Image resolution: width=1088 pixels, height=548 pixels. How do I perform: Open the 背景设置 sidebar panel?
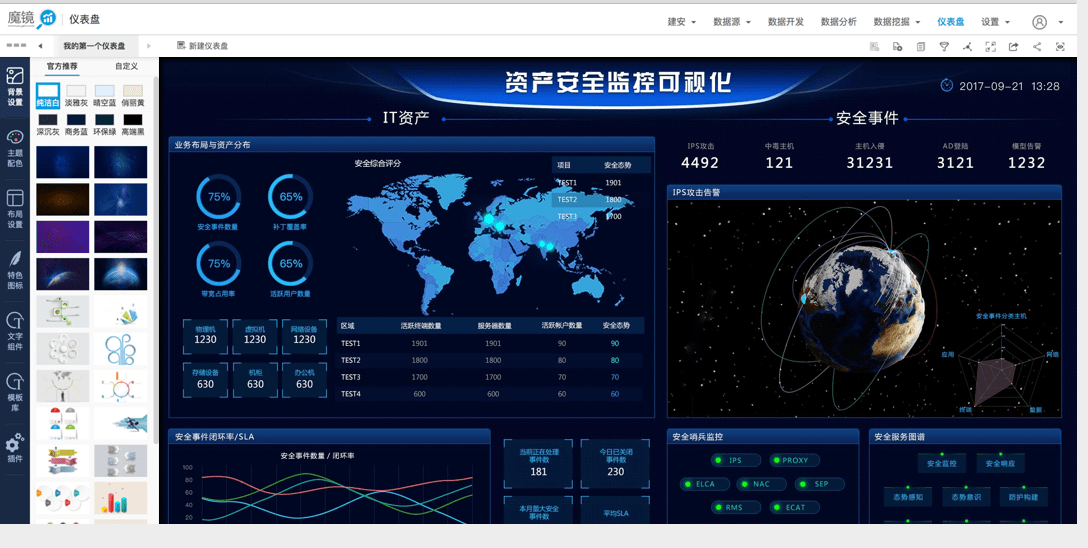click(15, 86)
